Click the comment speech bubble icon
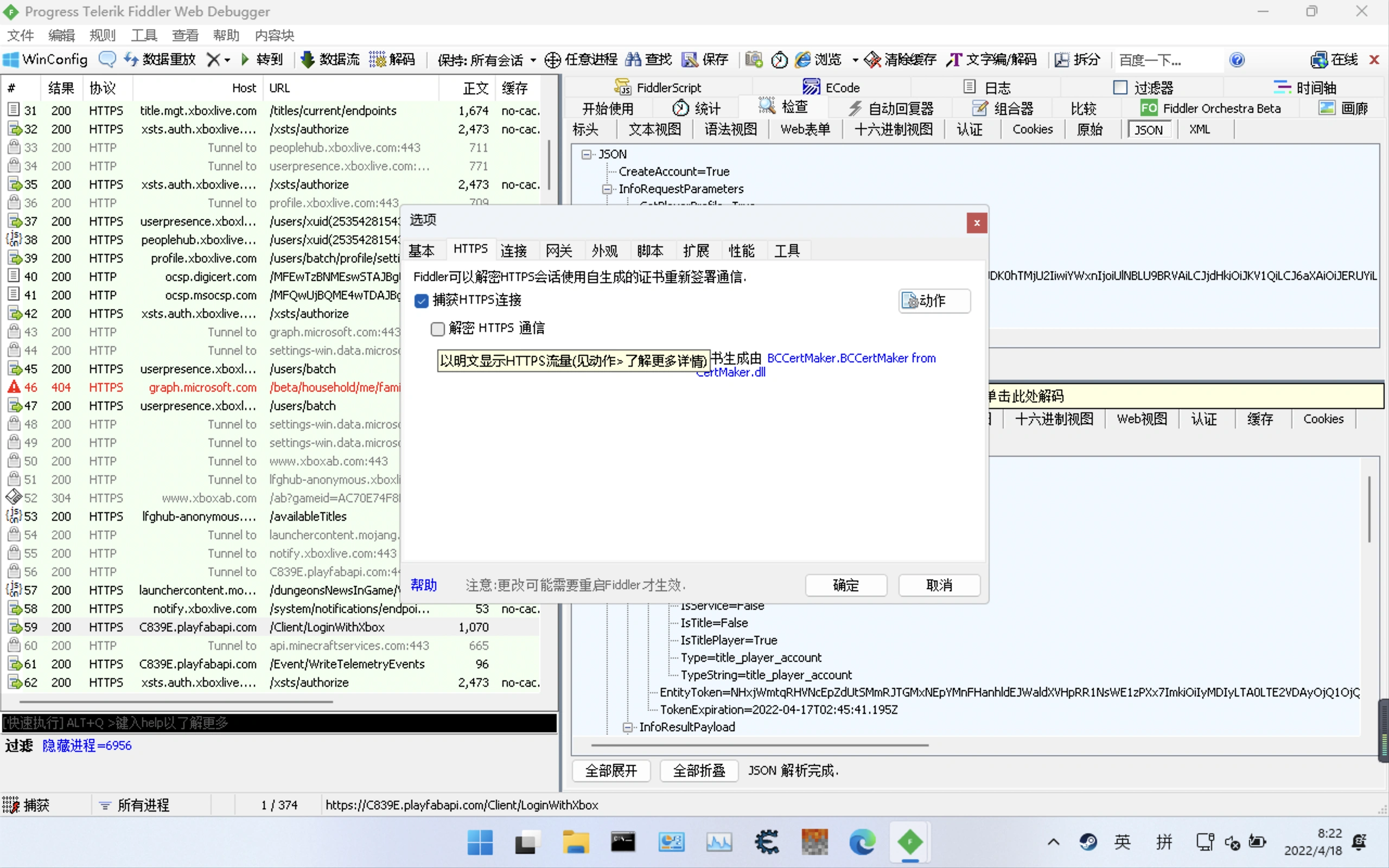The width and height of the screenshot is (1389, 868). pyautogui.click(x=107, y=59)
